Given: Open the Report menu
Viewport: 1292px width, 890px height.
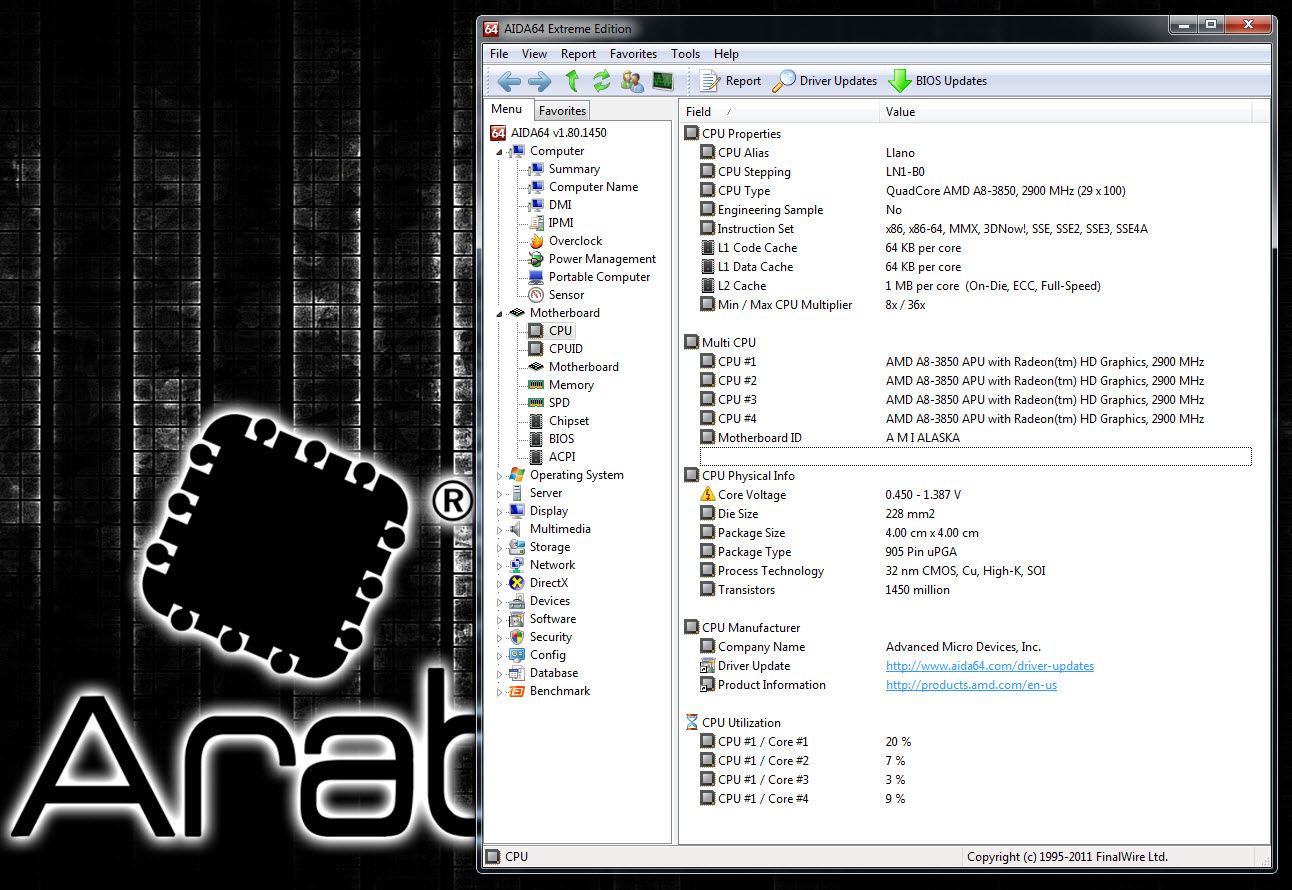Looking at the screenshot, I should point(578,54).
